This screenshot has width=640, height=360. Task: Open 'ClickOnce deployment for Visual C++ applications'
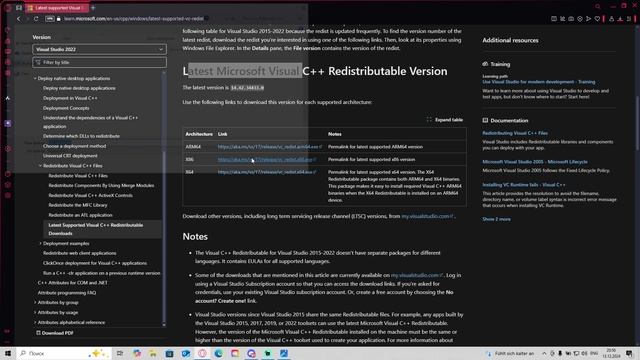coord(95,263)
